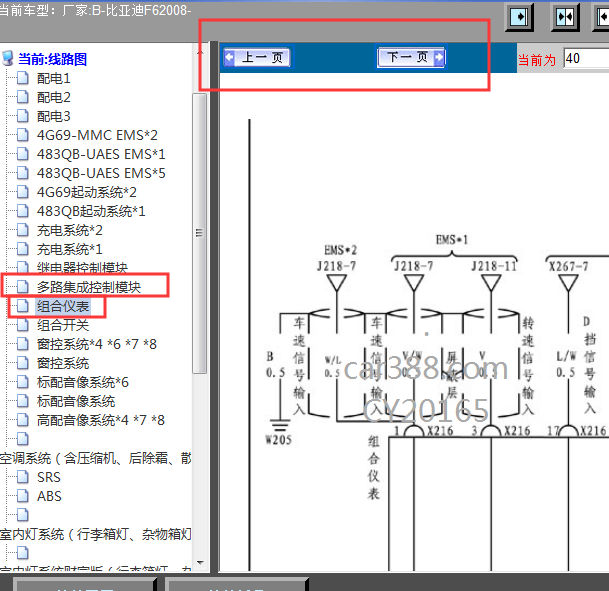Click the 上一页 previous page button
The image size is (609, 591).
[257, 57]
